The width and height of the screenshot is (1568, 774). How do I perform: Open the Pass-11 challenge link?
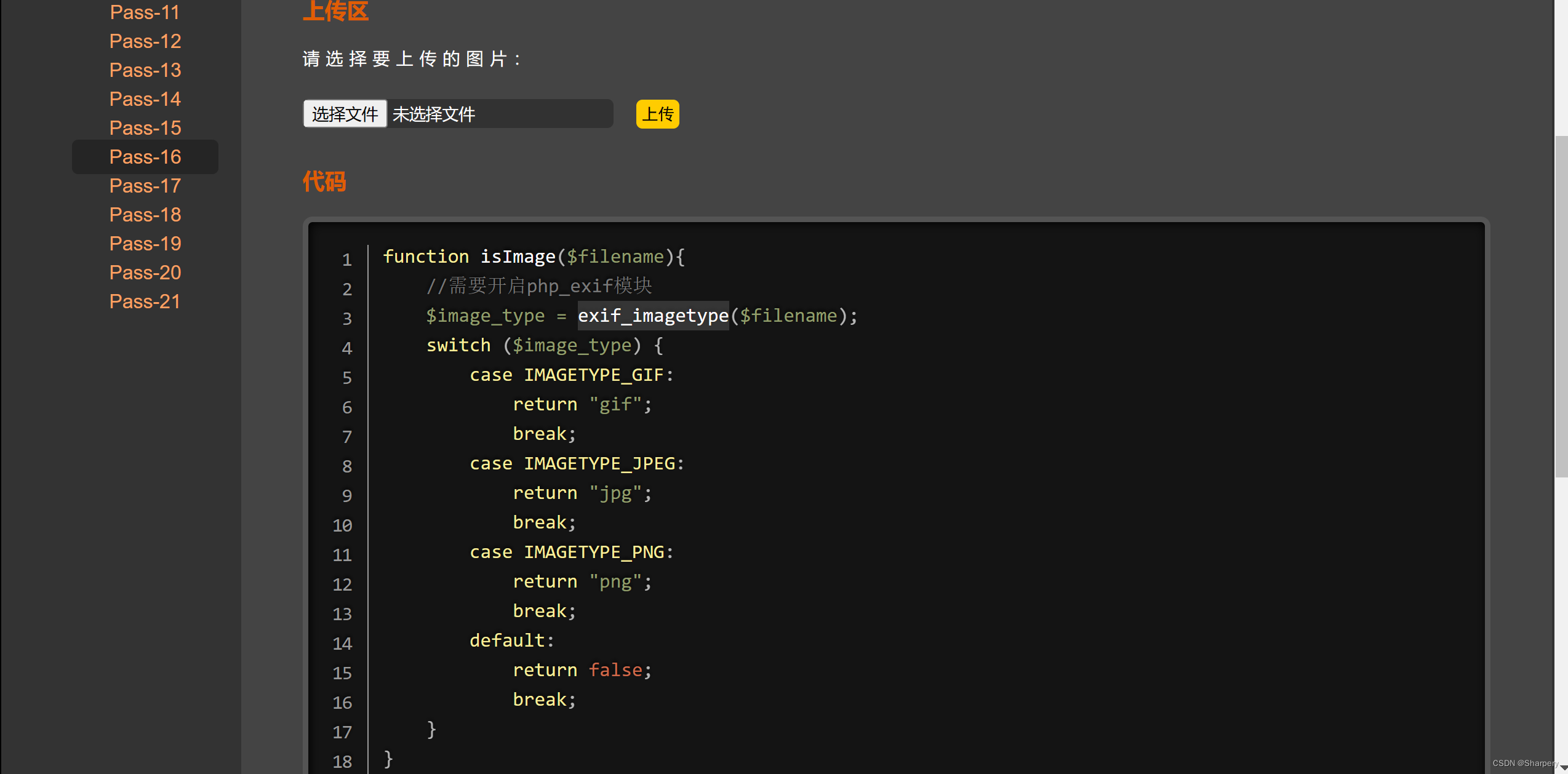(x=144, y=12)
